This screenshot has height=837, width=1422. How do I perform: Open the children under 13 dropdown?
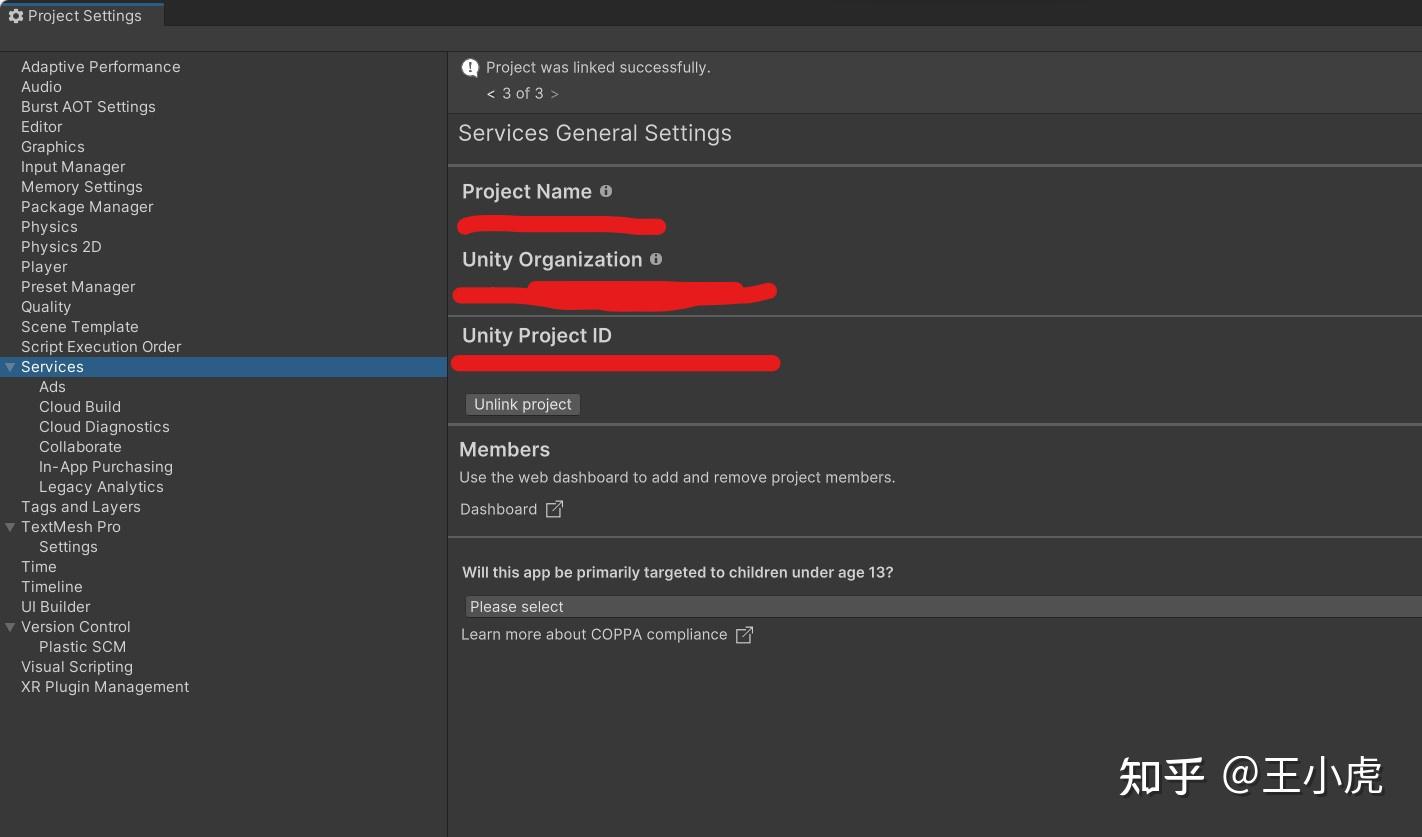(x=942, y=607)
